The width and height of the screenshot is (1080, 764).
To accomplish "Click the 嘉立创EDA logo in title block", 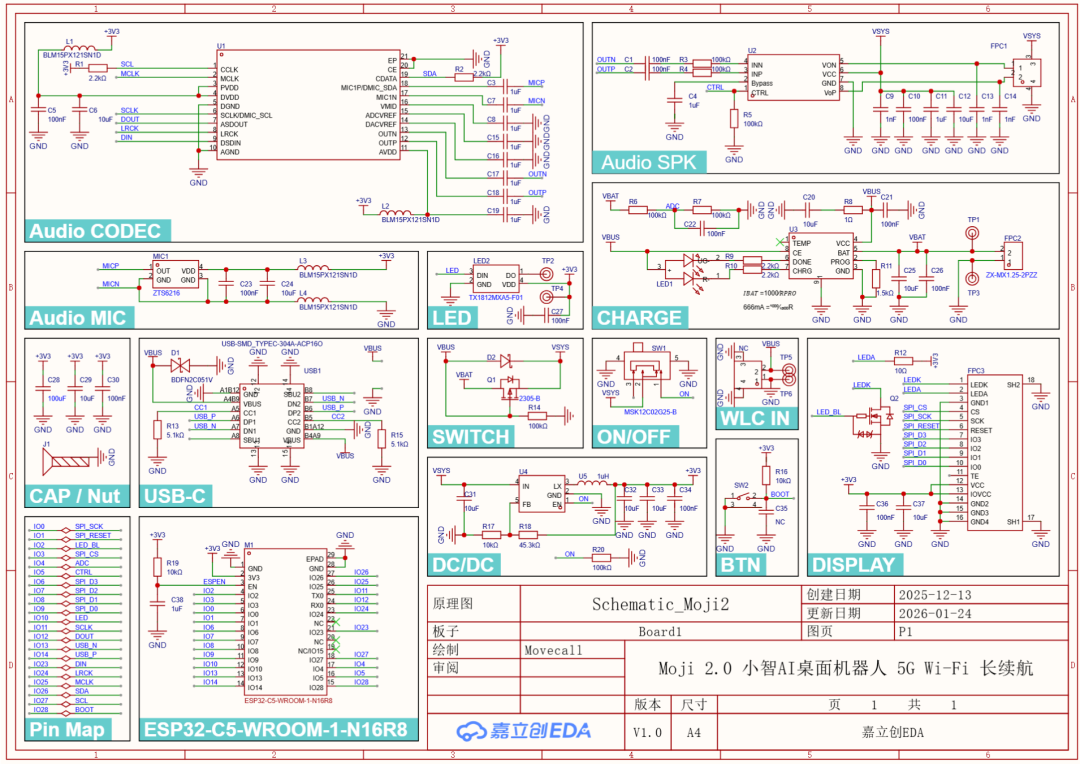I will tap(523, 731).
